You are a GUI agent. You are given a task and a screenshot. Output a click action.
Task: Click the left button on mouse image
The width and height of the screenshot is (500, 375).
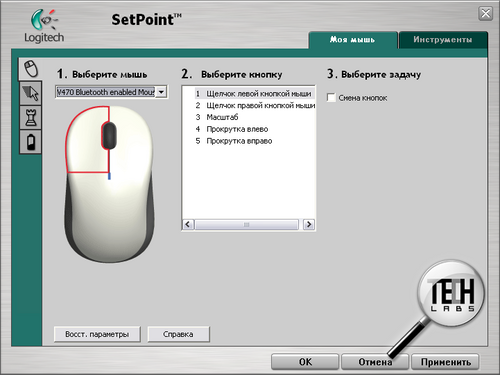87,140
